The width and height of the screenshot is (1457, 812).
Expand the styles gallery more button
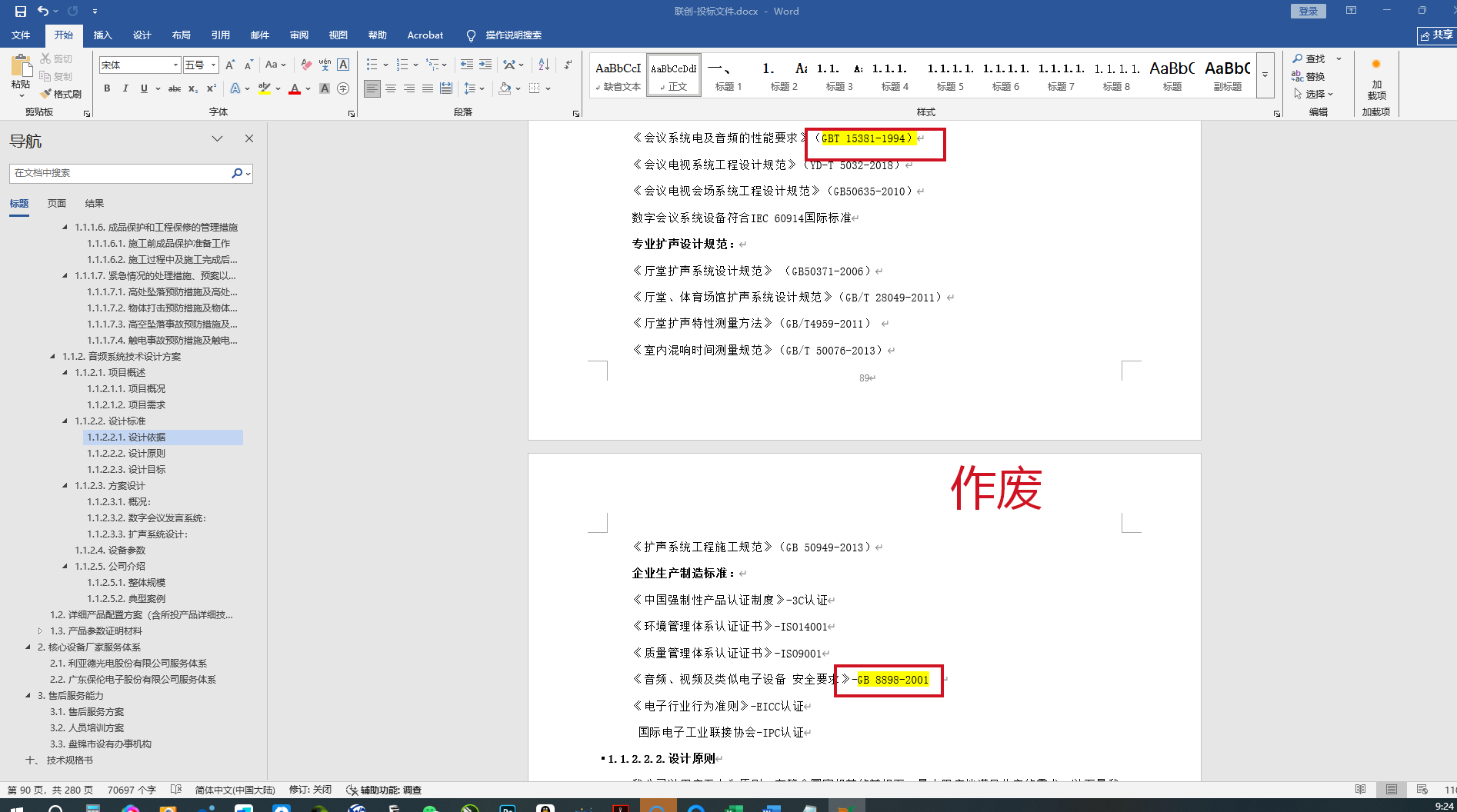(x=1265, y=75)
